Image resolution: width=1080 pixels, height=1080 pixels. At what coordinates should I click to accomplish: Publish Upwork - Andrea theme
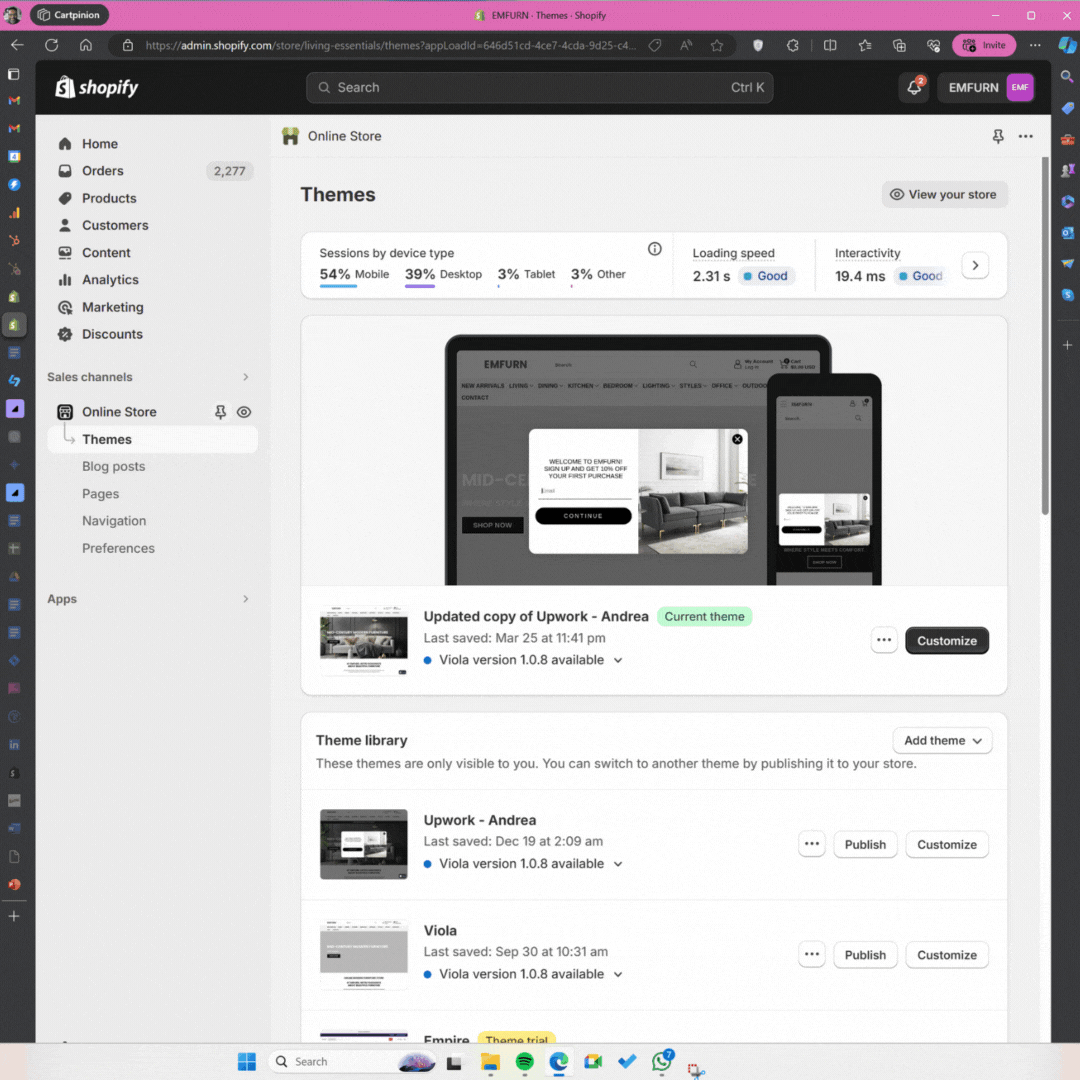click(865, 844)
